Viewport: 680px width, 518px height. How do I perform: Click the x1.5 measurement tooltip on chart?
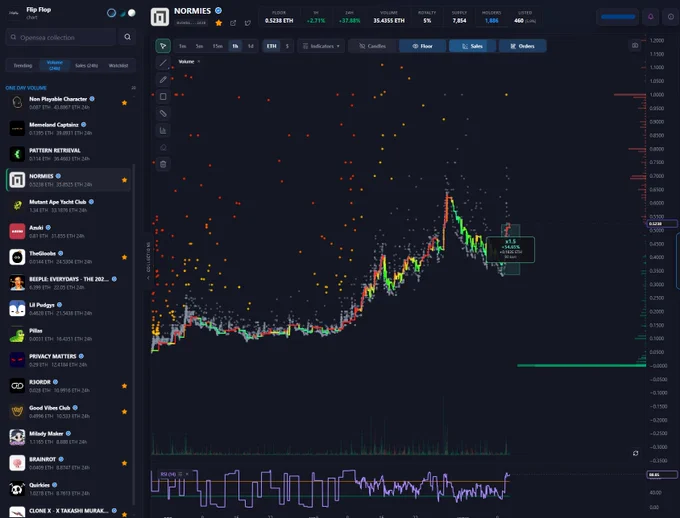point(510,249)
